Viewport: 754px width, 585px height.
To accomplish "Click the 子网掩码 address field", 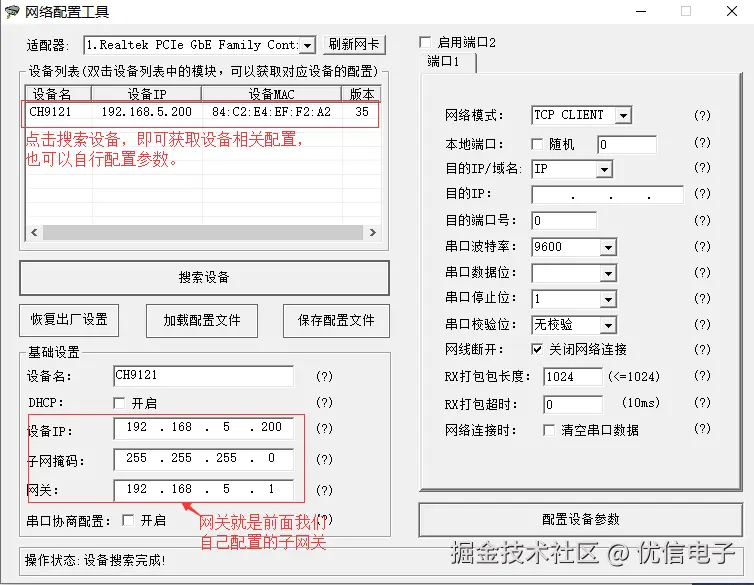I will [203, 459].
